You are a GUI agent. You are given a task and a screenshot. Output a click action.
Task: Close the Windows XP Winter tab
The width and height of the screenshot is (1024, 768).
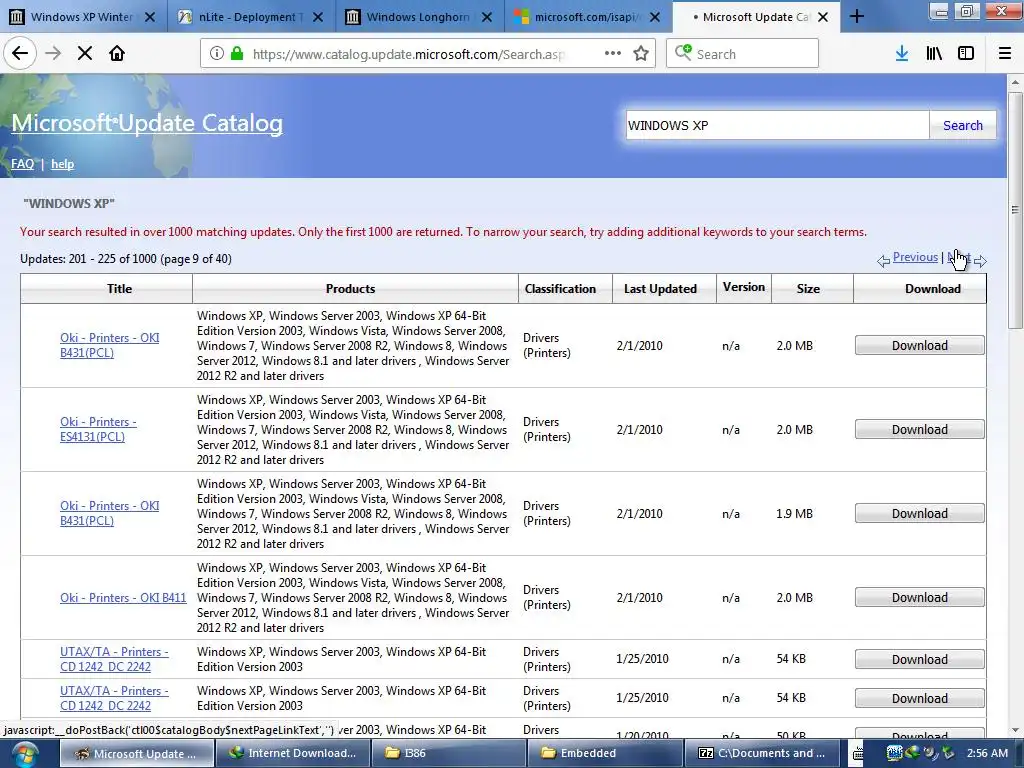click(150, 17)
